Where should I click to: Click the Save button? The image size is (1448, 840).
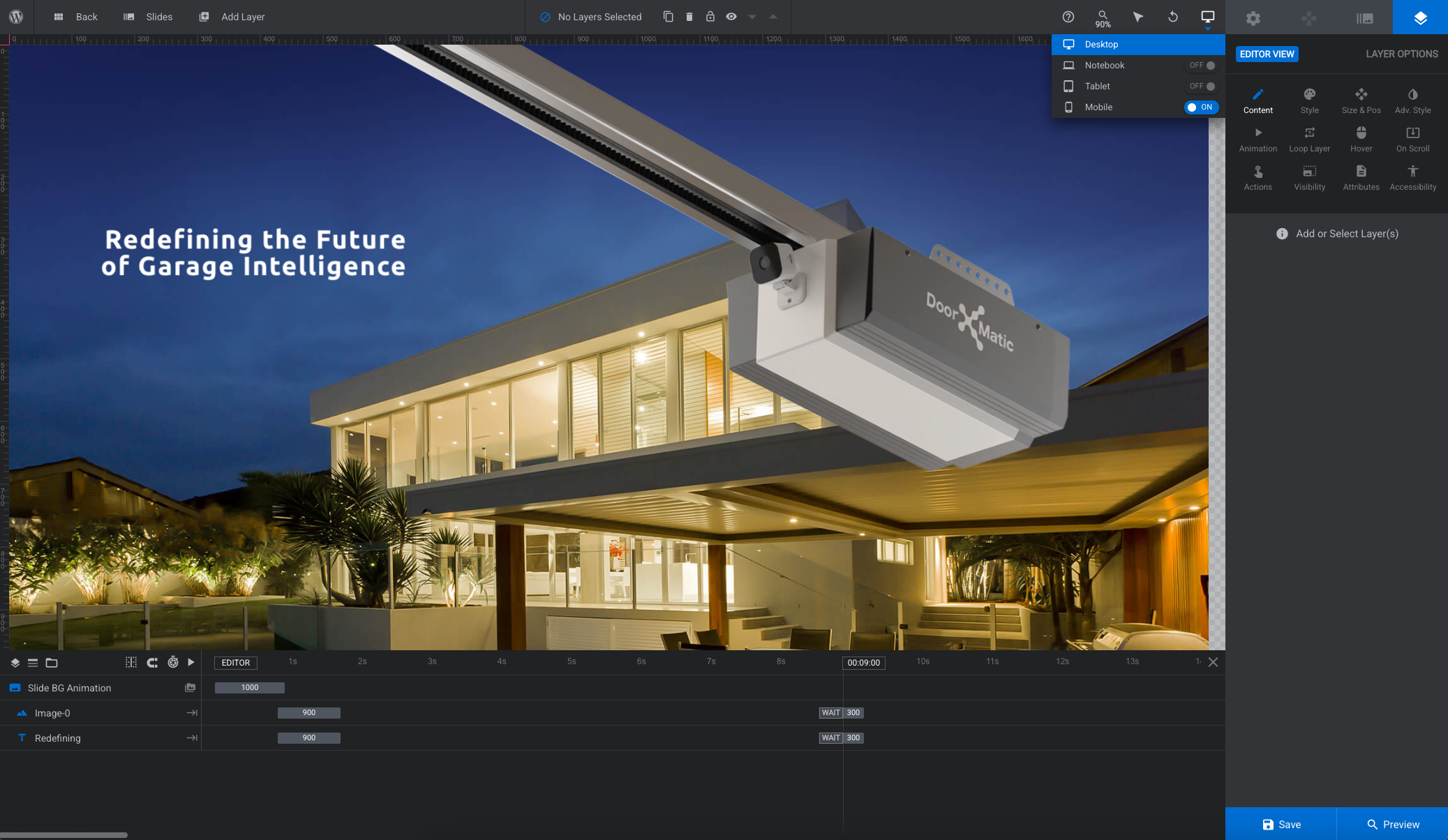tap(1281, 824)
